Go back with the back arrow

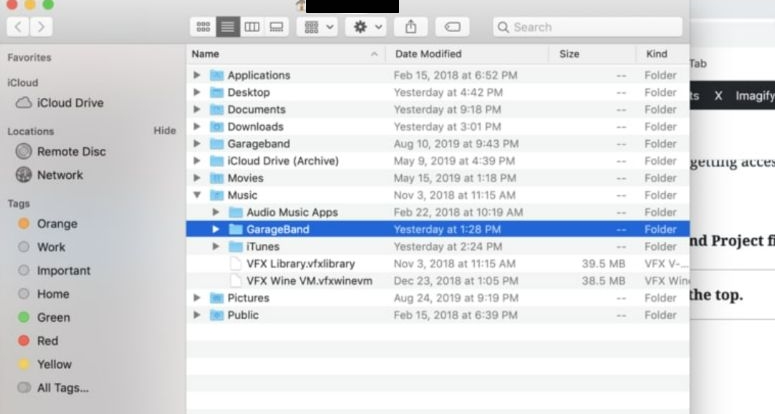[18, 27]
